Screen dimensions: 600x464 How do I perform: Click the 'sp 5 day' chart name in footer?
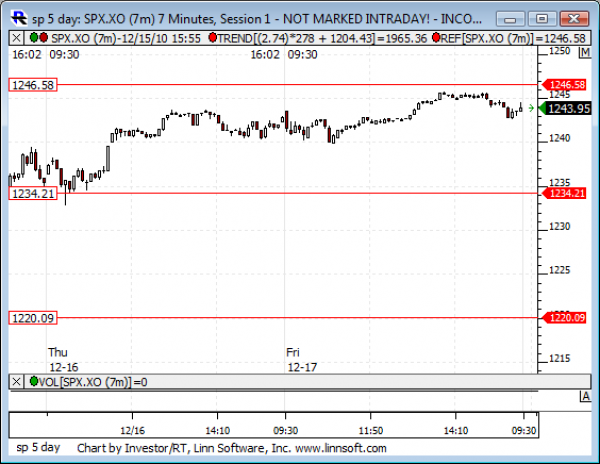coord(38,448)
